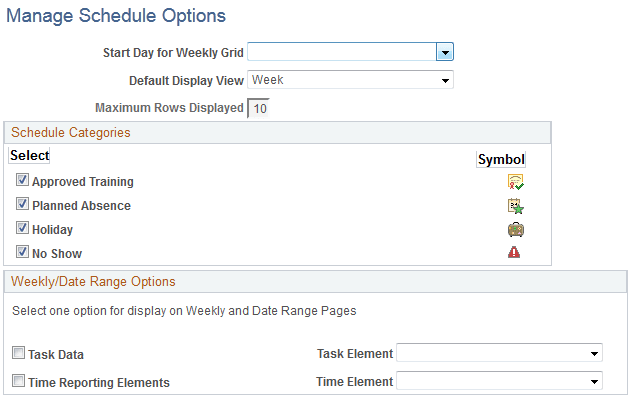The width and height of the screenshot is (633, 400).
Task: Click the No Show warning icon
Action: tap(515, 253)
